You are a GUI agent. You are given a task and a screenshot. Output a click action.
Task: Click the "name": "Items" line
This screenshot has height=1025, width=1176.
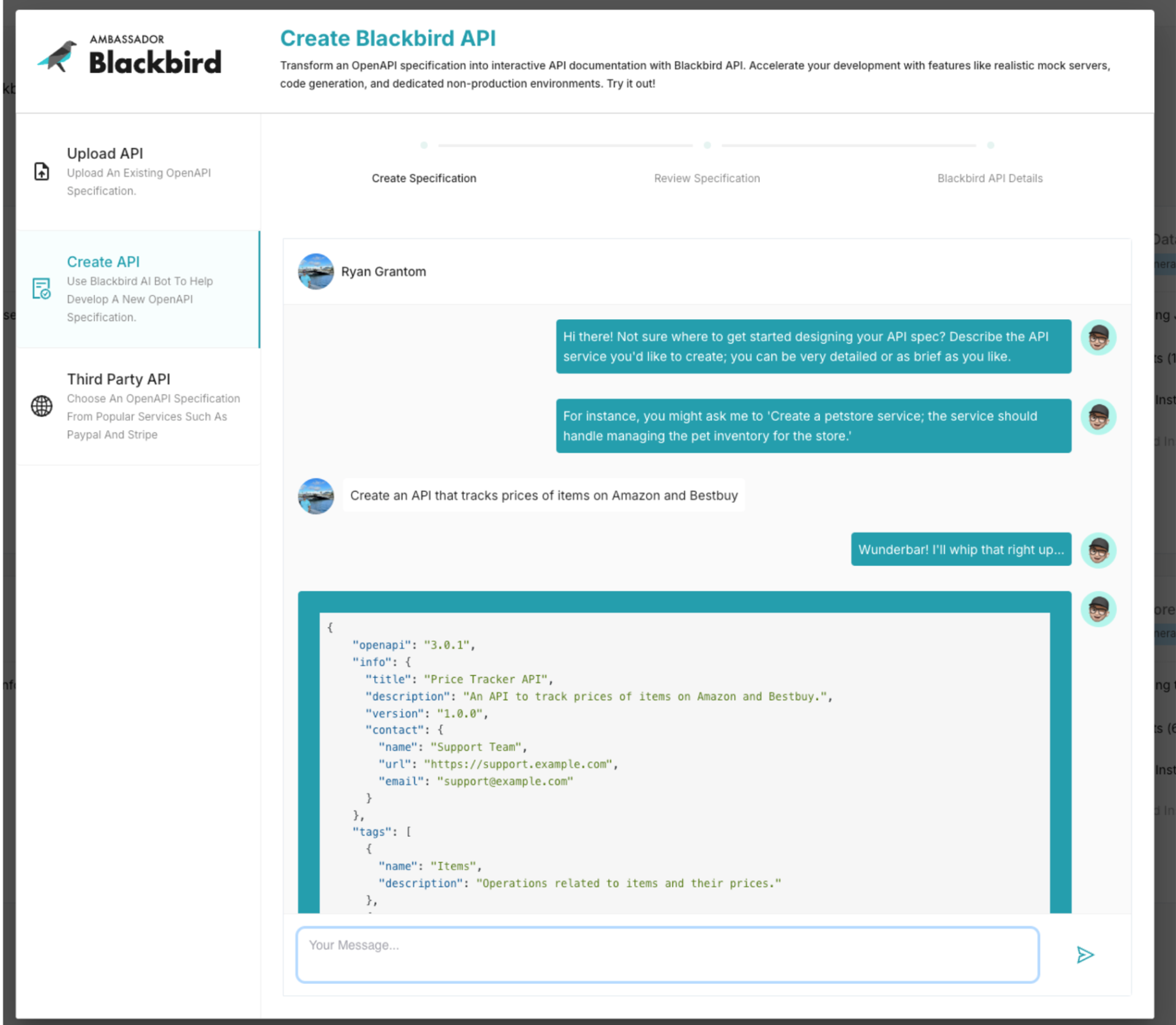(430, 866)
